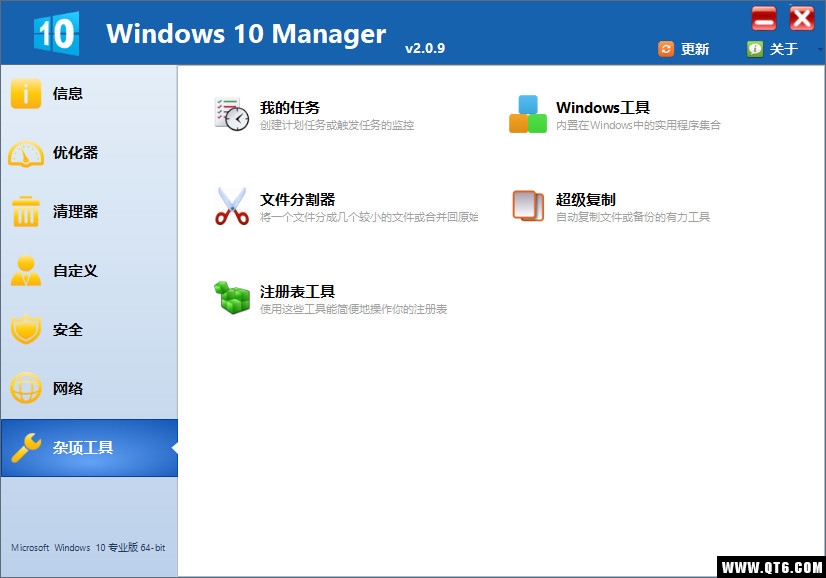Click description 创建计划任务或触发任务的监控
The image size is (826, 578).
[x=337, y=125]
